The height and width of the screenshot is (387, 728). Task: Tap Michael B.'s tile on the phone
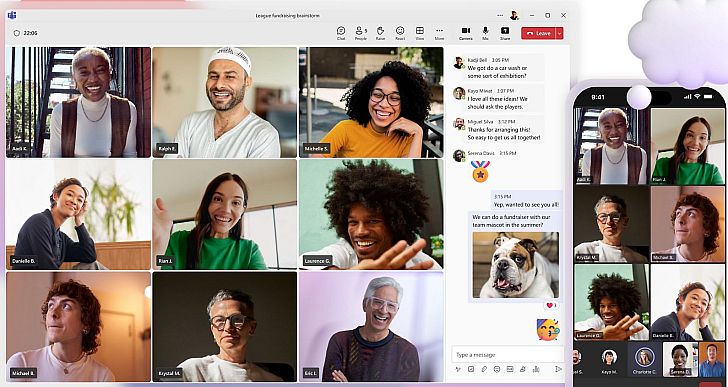(x=688, y=225)
